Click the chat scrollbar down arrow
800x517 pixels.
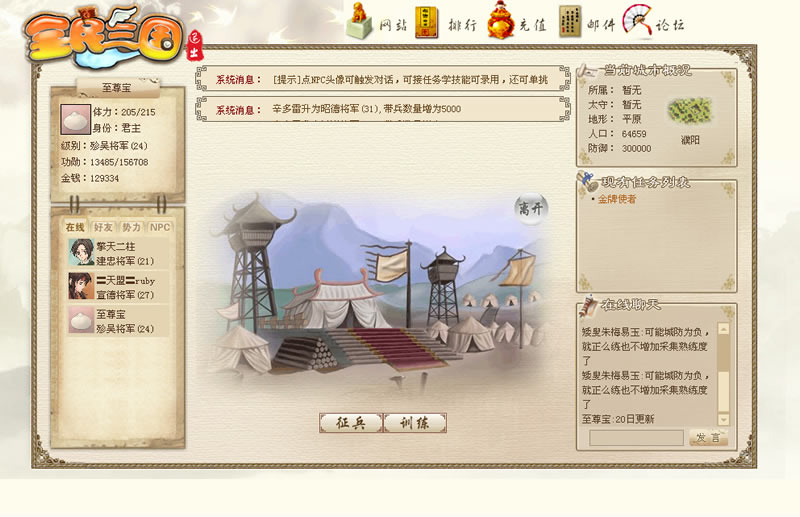coord(723,420)
